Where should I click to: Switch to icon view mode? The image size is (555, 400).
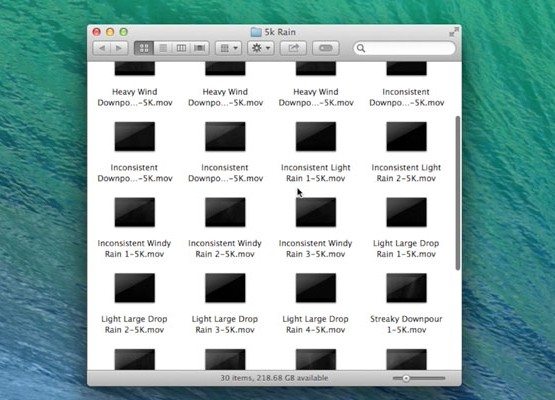(x=144, y=48)
